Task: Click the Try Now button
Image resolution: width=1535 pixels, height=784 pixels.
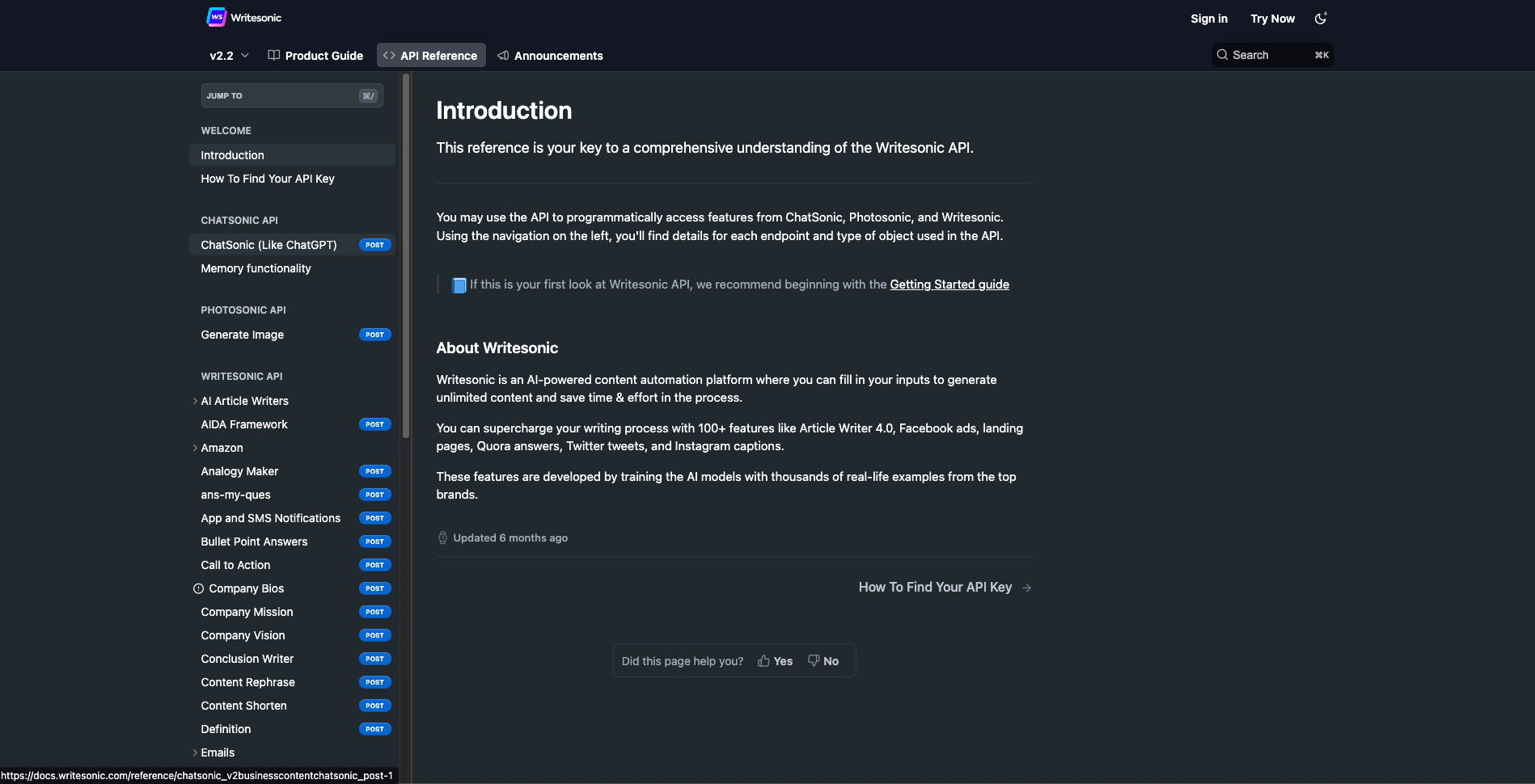Action: pyautogui.click(x=1272, y=19)
